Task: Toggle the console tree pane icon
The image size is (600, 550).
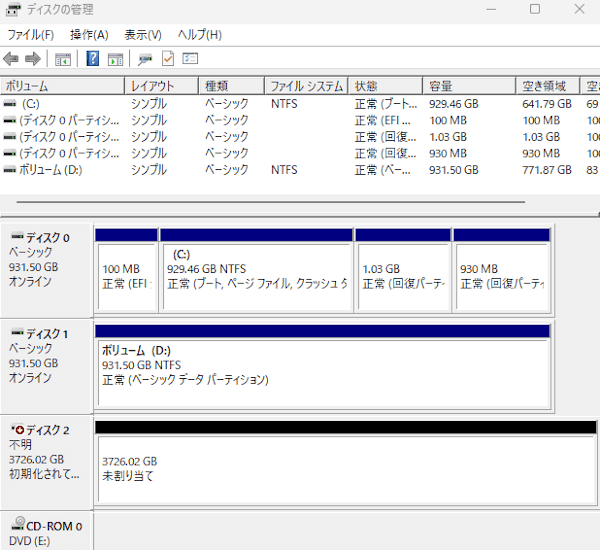Action: (x=63, y=59)
